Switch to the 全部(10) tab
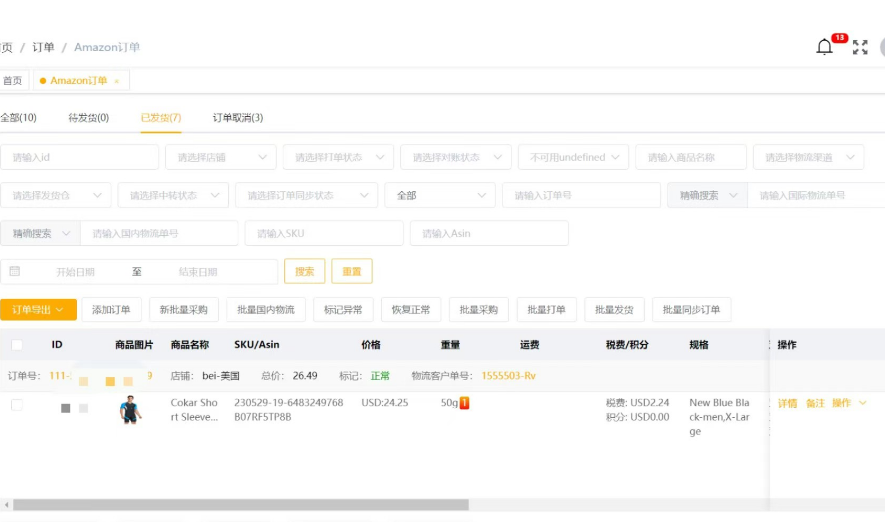Image resolution: width=885 pixels, height=522 pixels. 19,118
